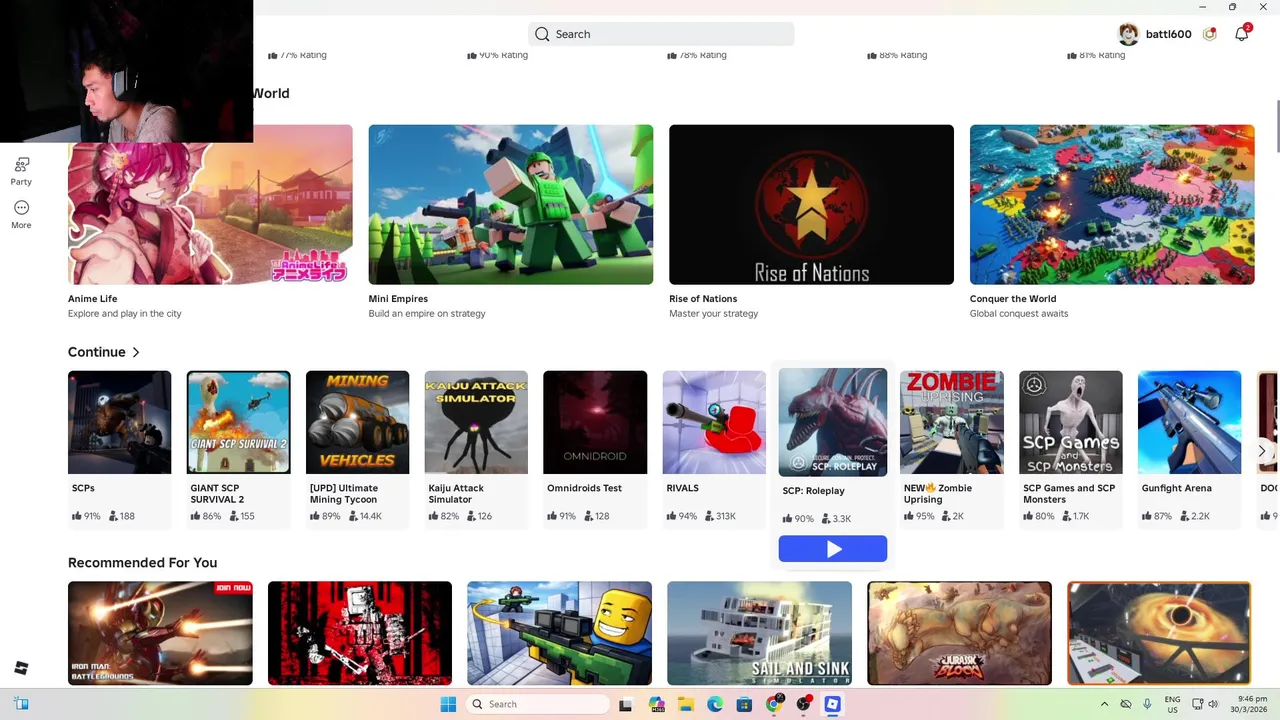Click the Recommended For You heading
1280x720 pixels.
pos(142,563)
